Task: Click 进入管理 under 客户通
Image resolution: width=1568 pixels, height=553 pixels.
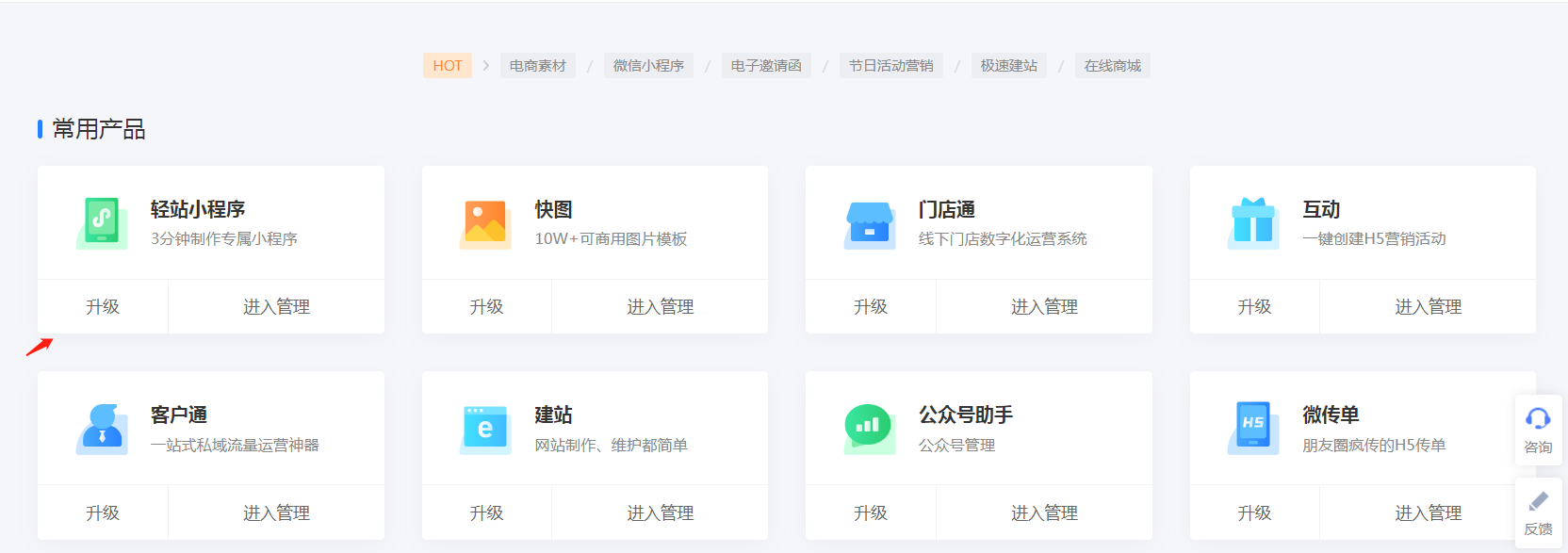Action: click(276, 513)
